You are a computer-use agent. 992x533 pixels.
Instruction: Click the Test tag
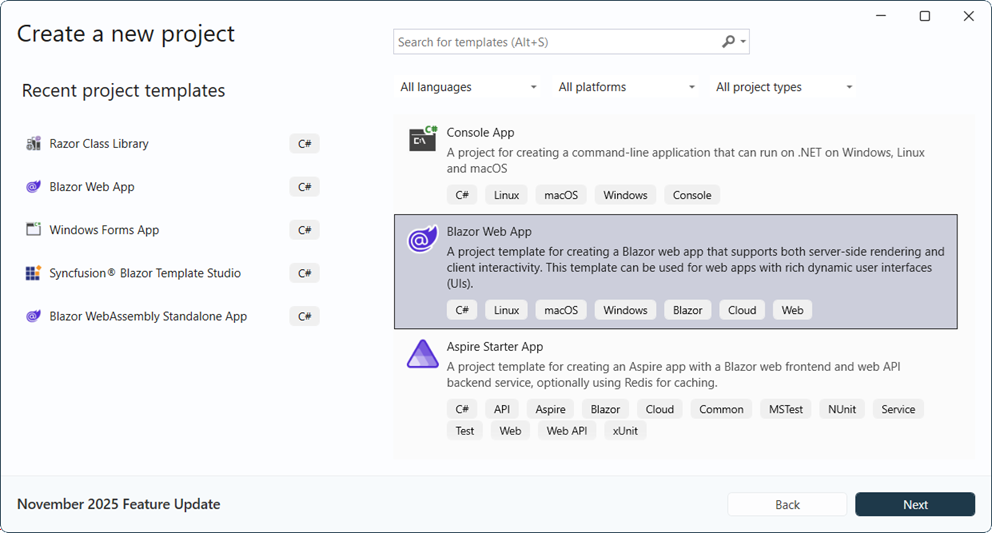coord(464,430)
